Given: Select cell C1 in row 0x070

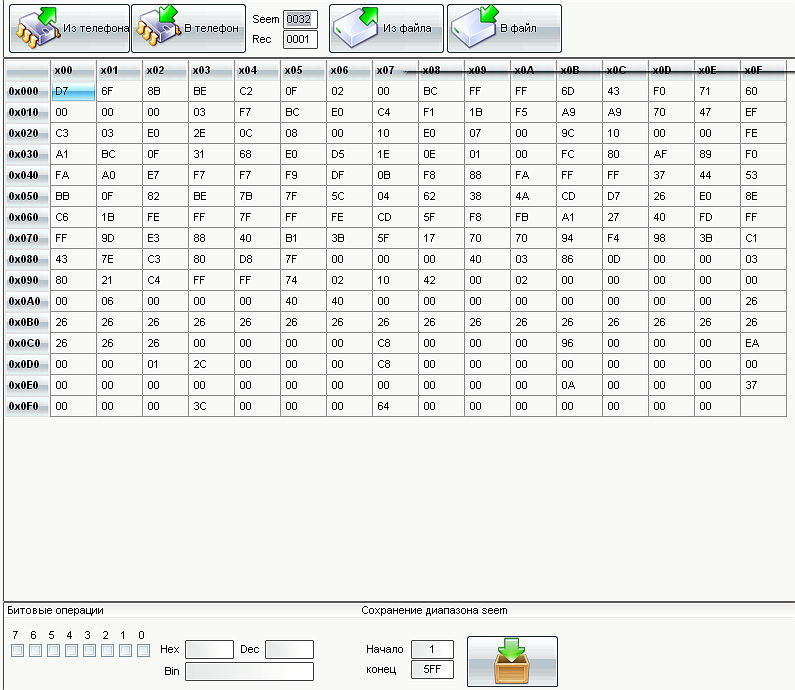Looking at the screenshot, I should [x=763, y=238].
